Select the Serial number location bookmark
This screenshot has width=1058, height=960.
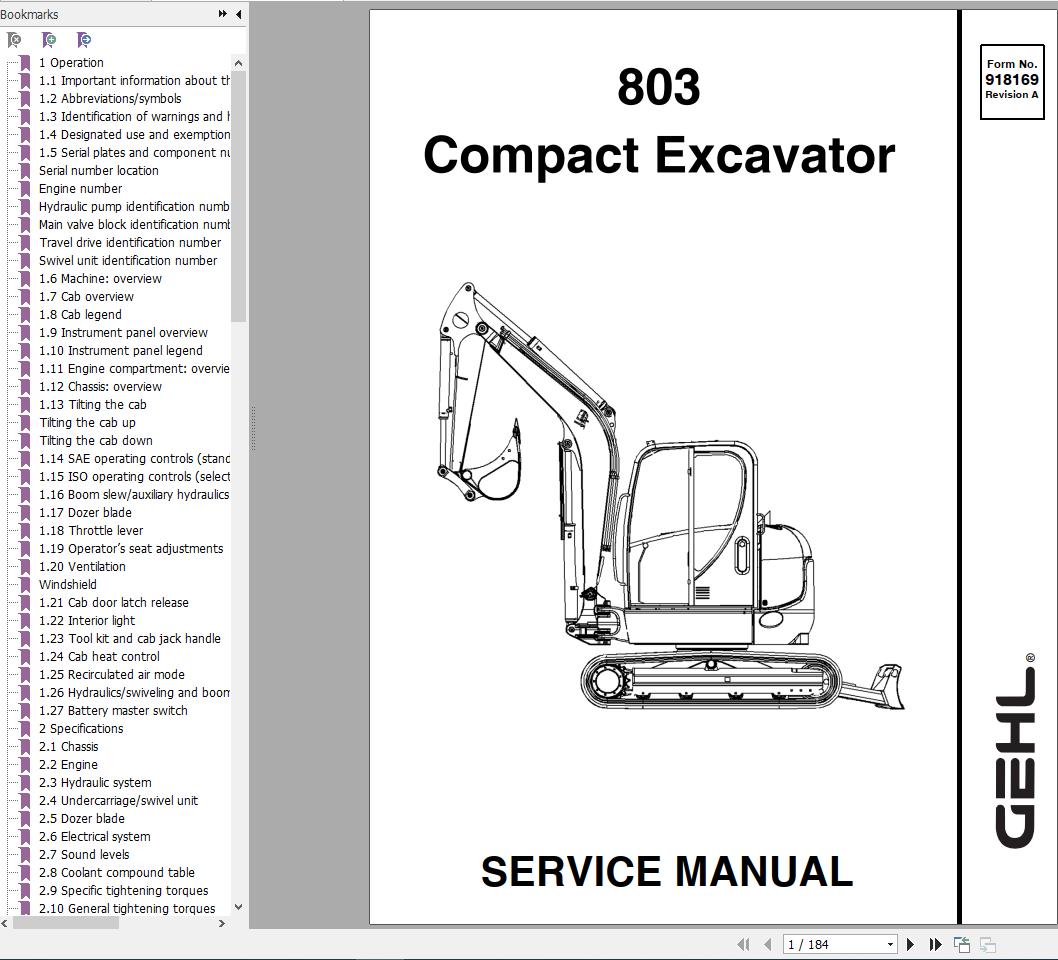[97, 170]
